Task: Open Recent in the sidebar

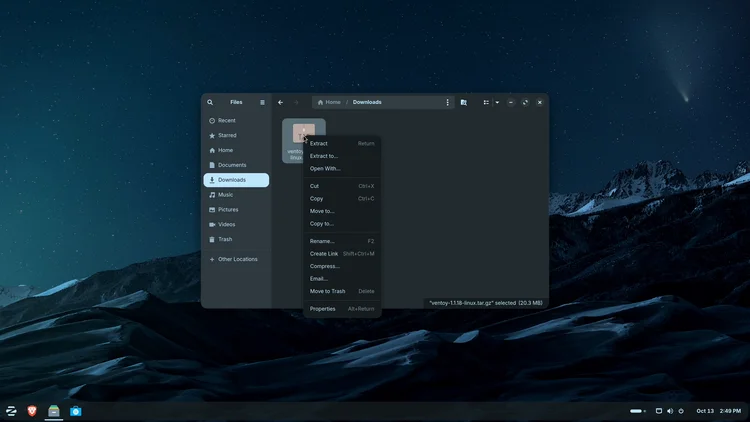Action: [236, 121]
